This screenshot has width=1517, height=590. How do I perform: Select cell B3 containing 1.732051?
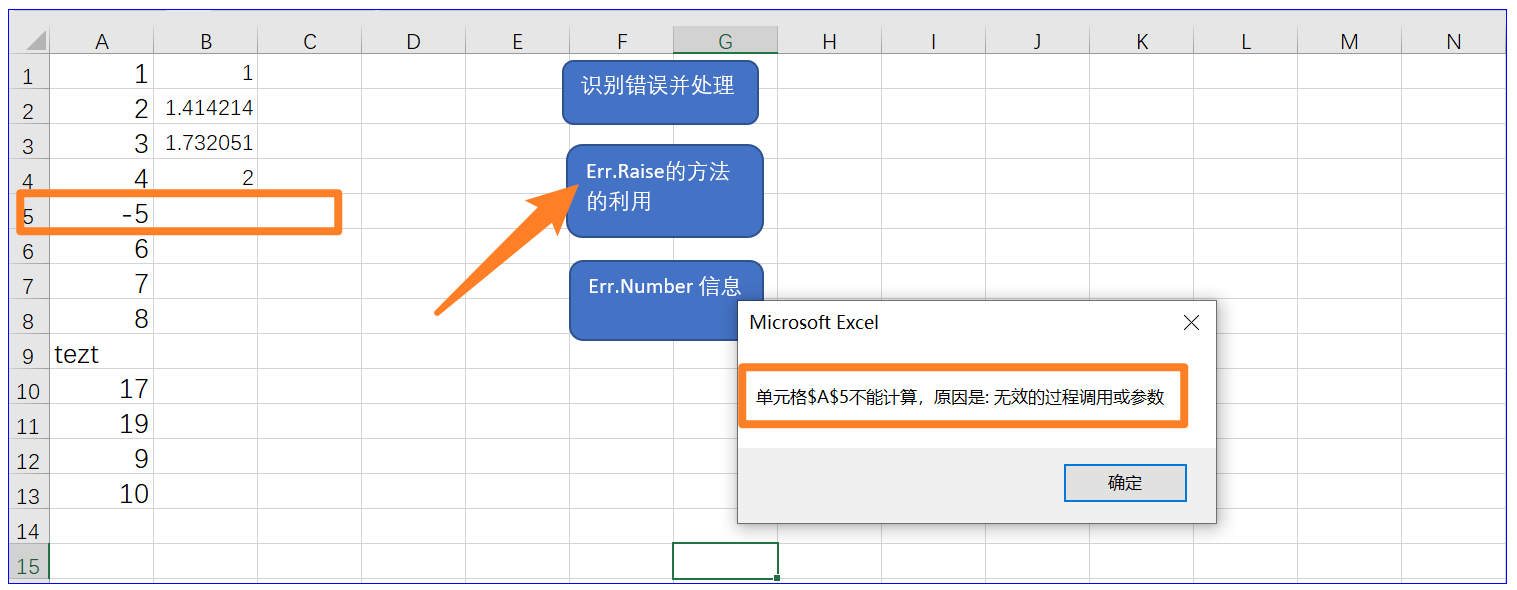tap(206, 143)
